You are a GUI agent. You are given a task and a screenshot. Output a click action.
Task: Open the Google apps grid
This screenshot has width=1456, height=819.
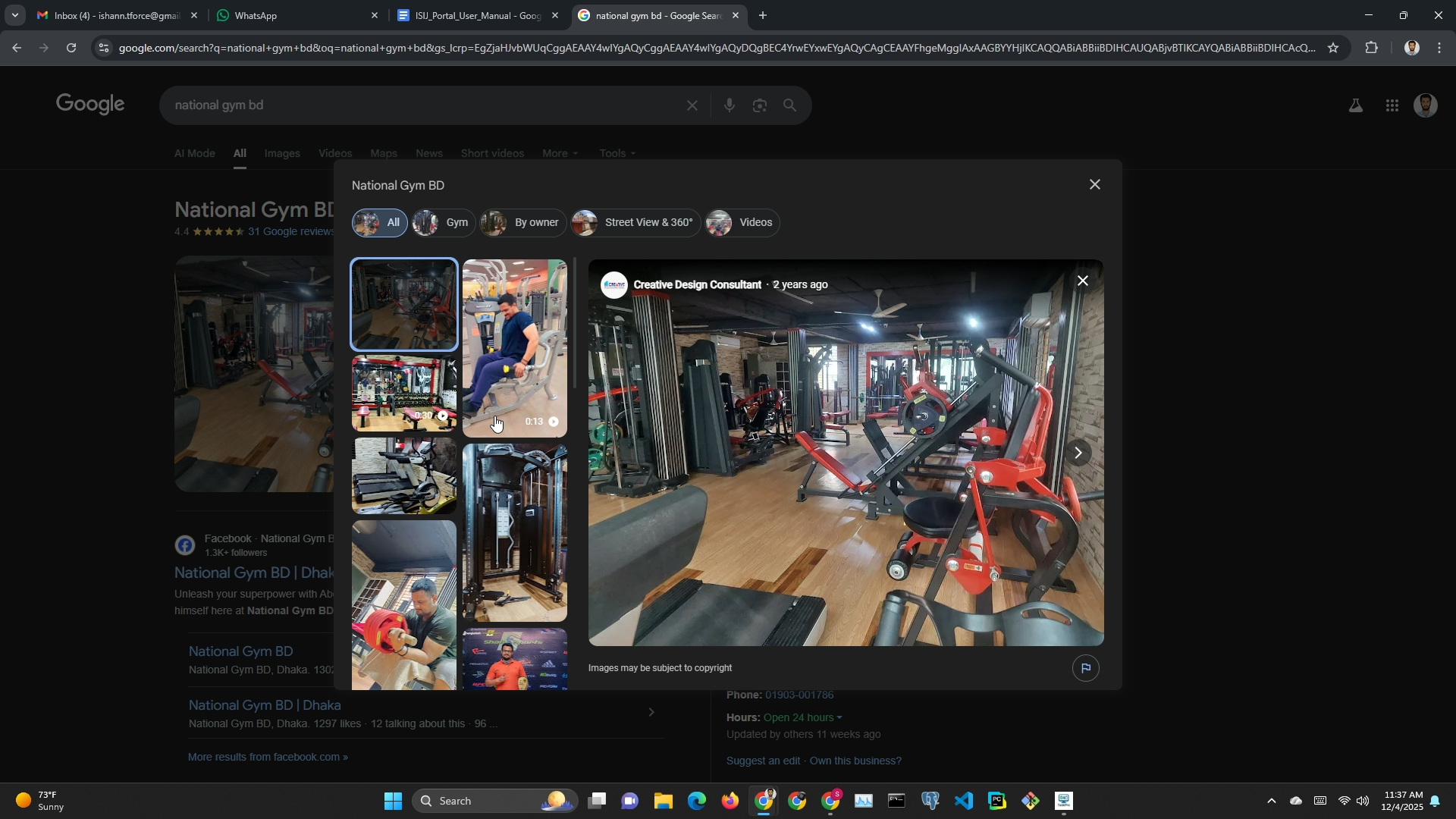point(1392,106)
